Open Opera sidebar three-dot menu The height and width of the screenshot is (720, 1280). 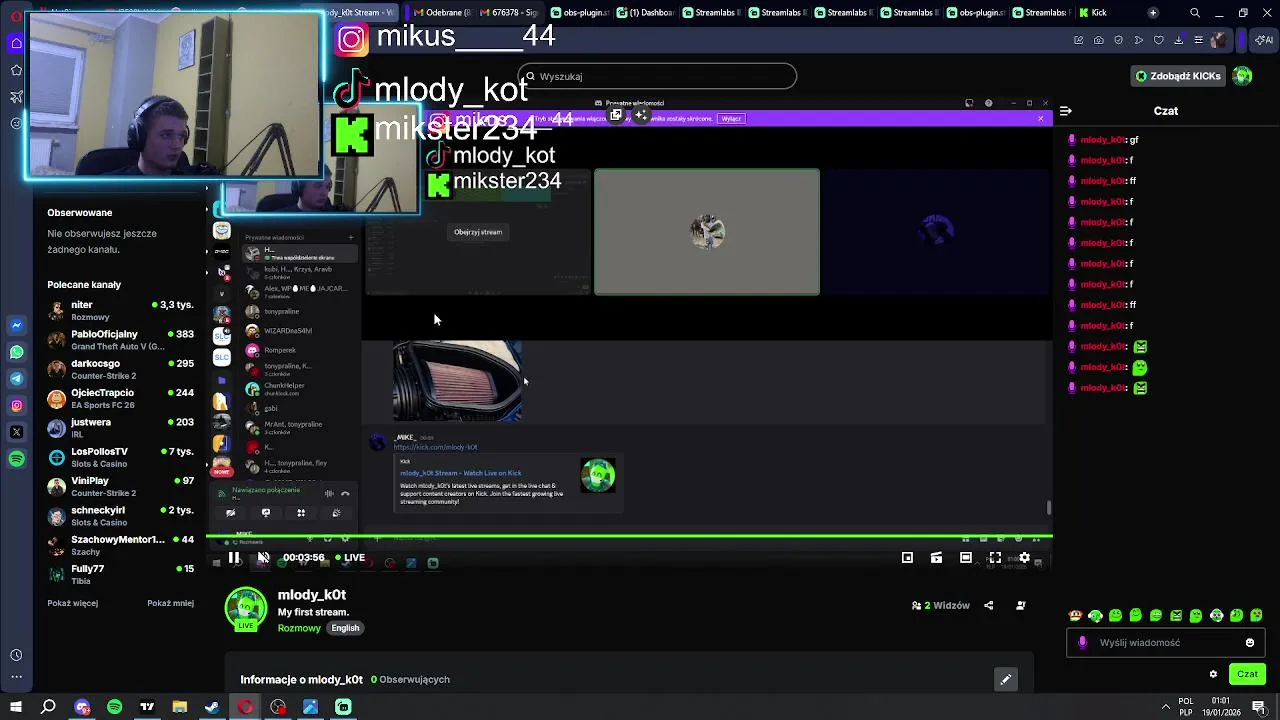[x=16, y=678]
